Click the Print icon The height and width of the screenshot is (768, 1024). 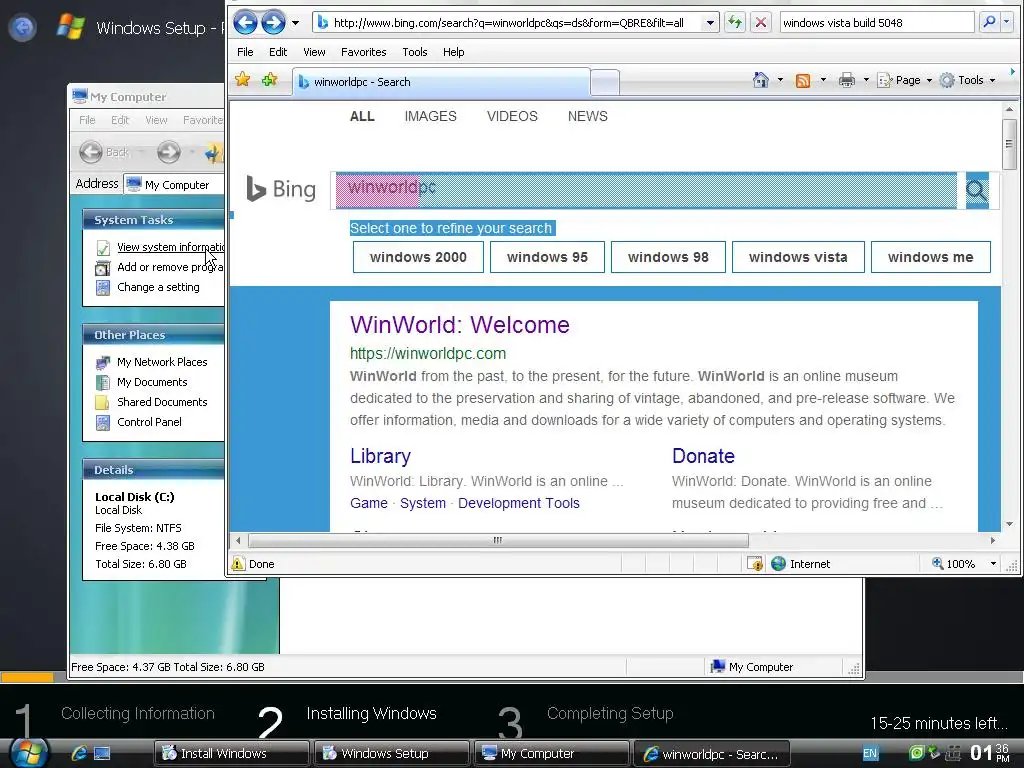pos(846,80)
